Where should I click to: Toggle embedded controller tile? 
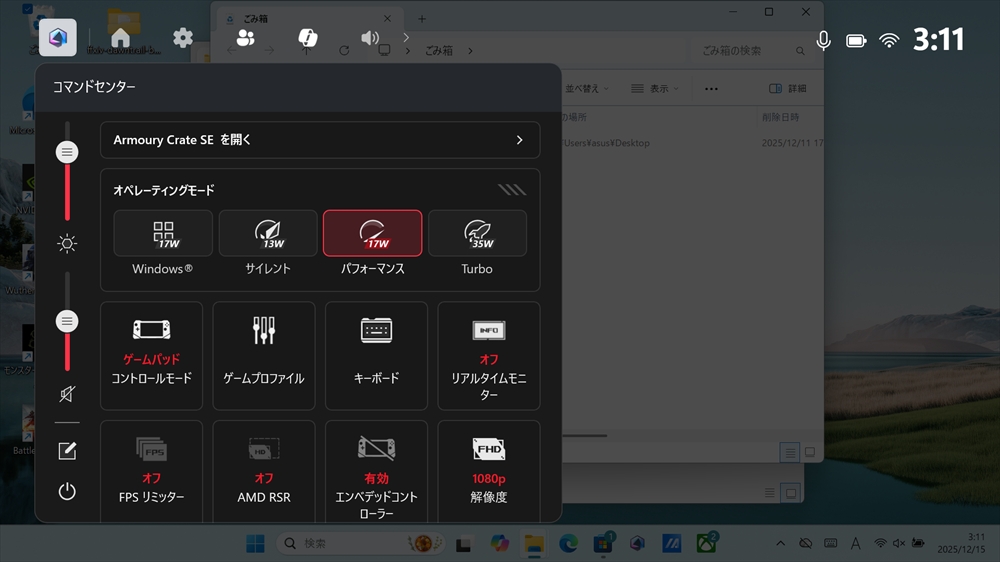coord(376,472)
